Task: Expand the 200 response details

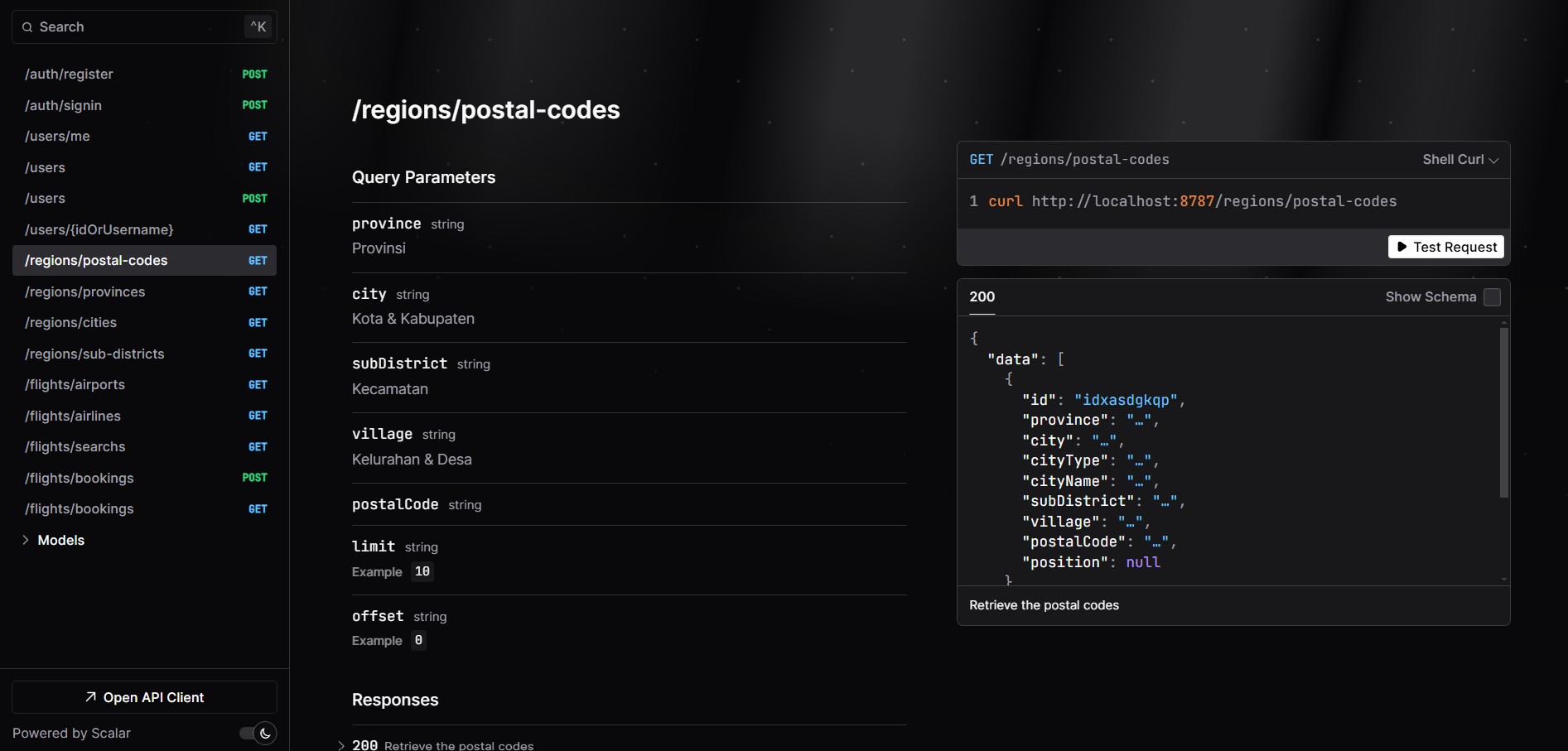Action: click(x=341, y=745)
